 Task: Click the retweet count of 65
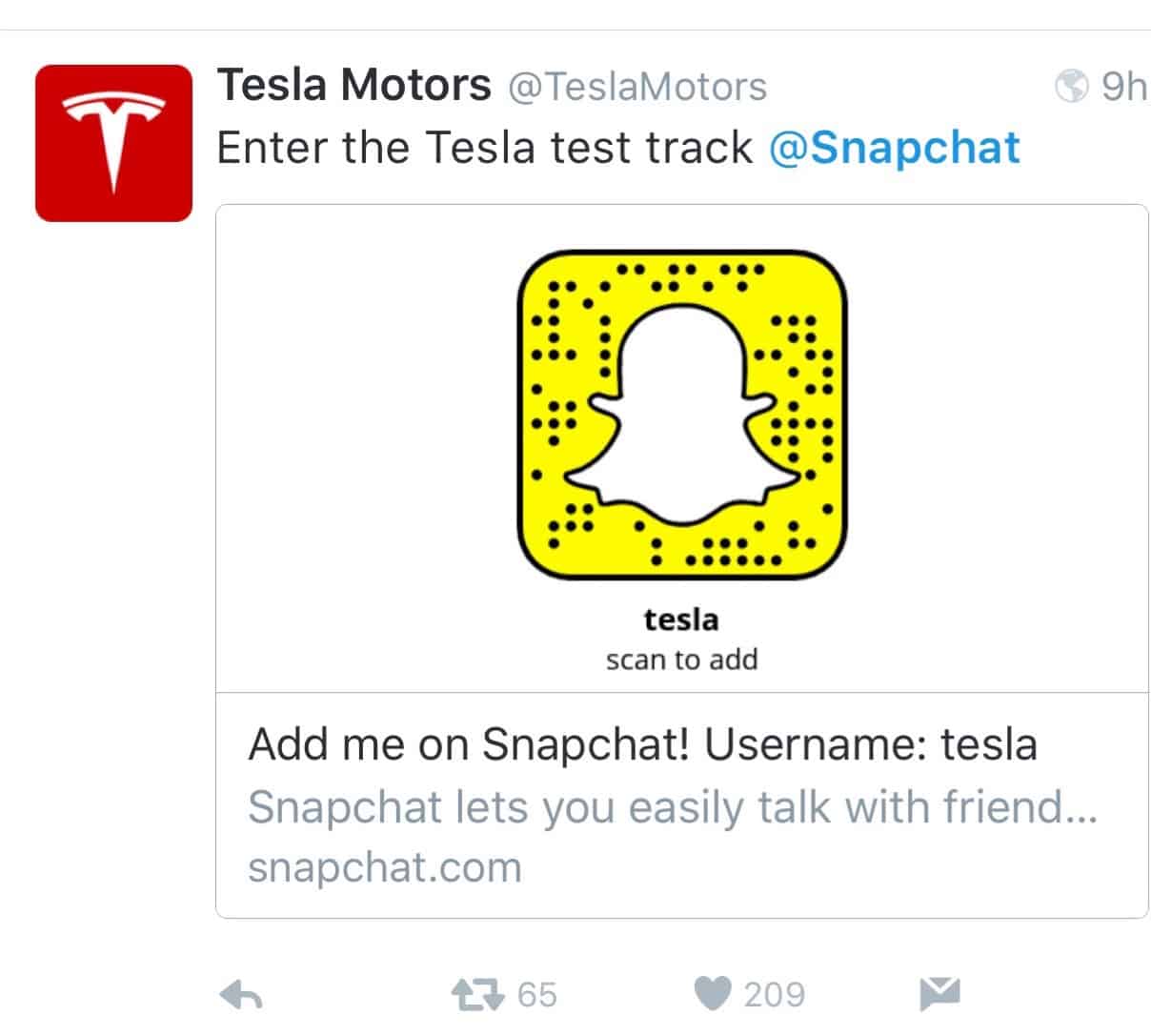537,995
